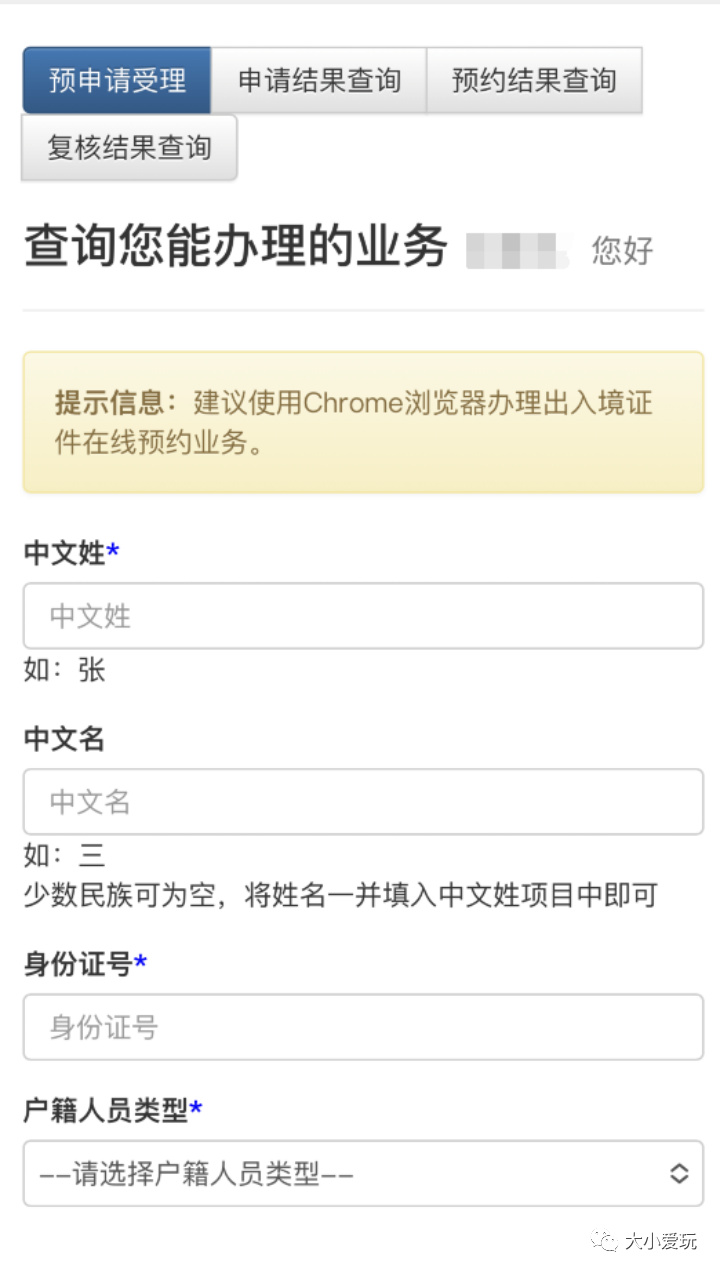Viewport: 720px width, 1273px height.
Task: Click into the 中文姓 input field
Action: [x=360, y=616]
